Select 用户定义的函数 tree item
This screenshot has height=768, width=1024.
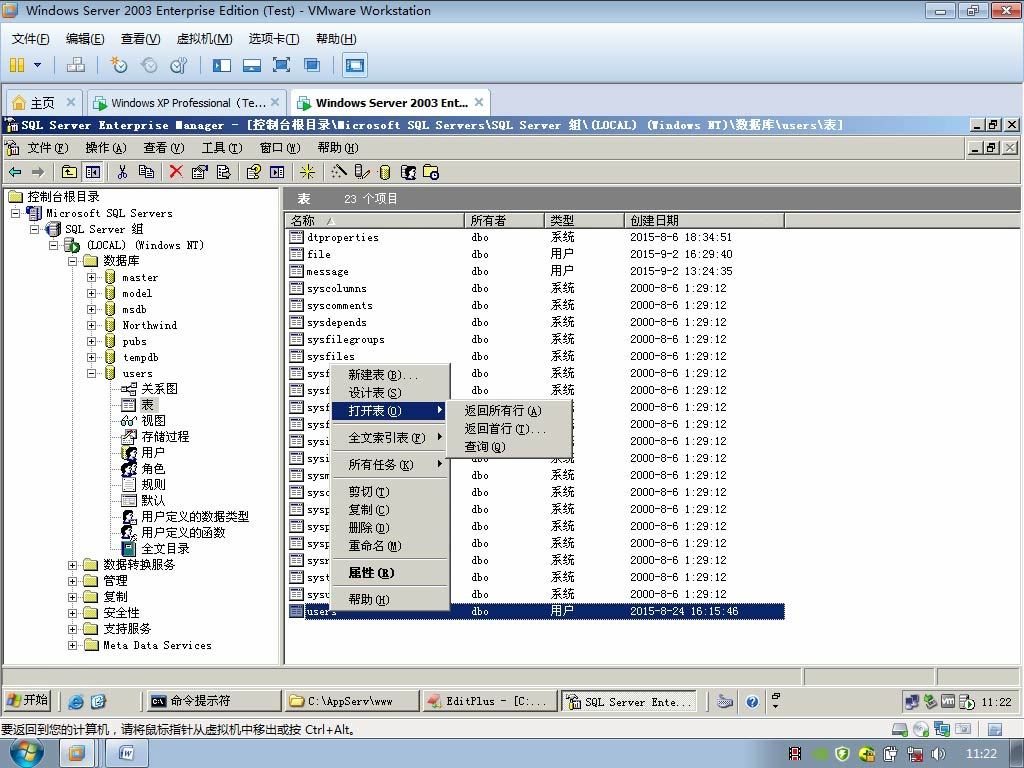(x=183, y=533)
